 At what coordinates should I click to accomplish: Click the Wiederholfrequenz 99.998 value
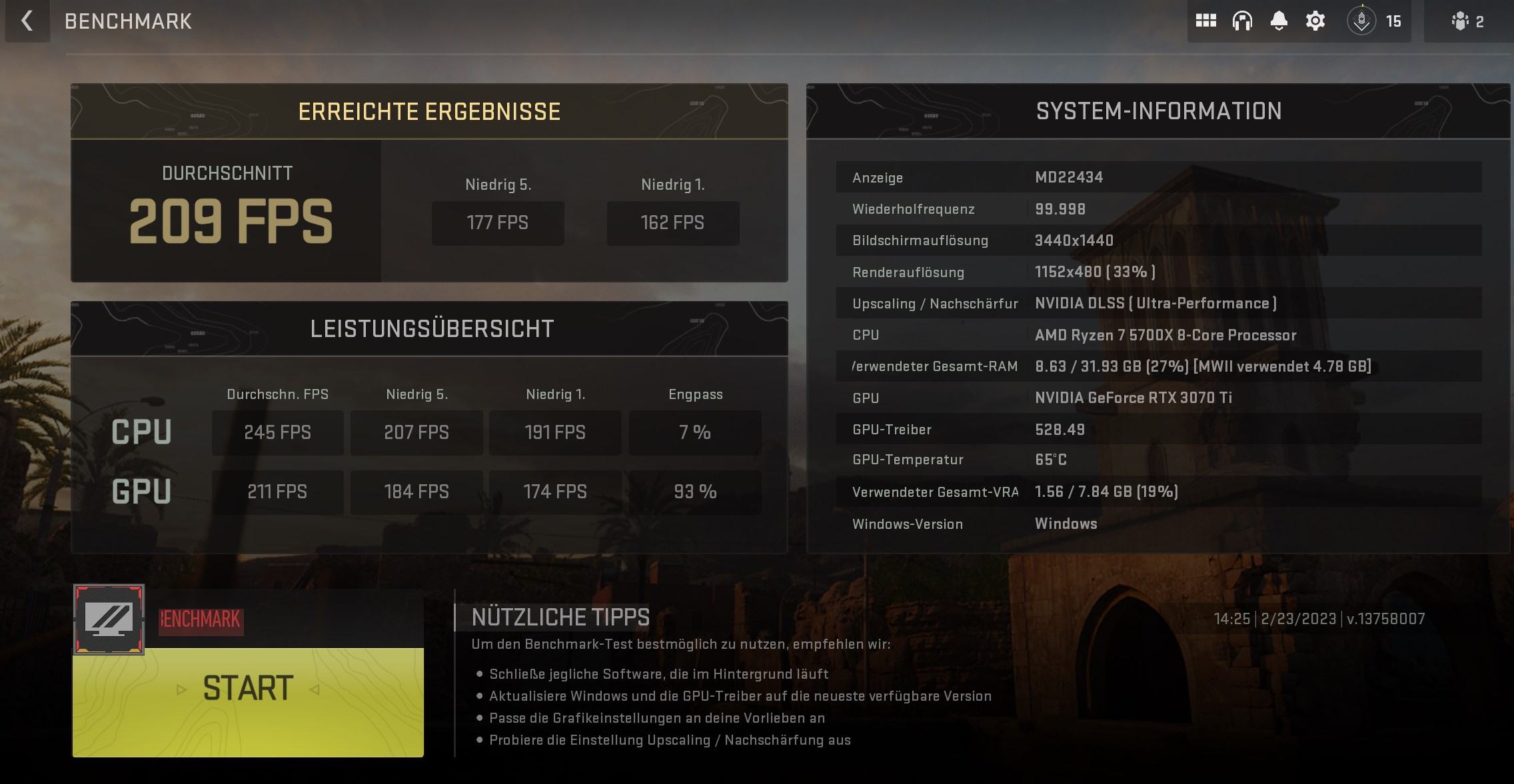tap(1060, 209)
